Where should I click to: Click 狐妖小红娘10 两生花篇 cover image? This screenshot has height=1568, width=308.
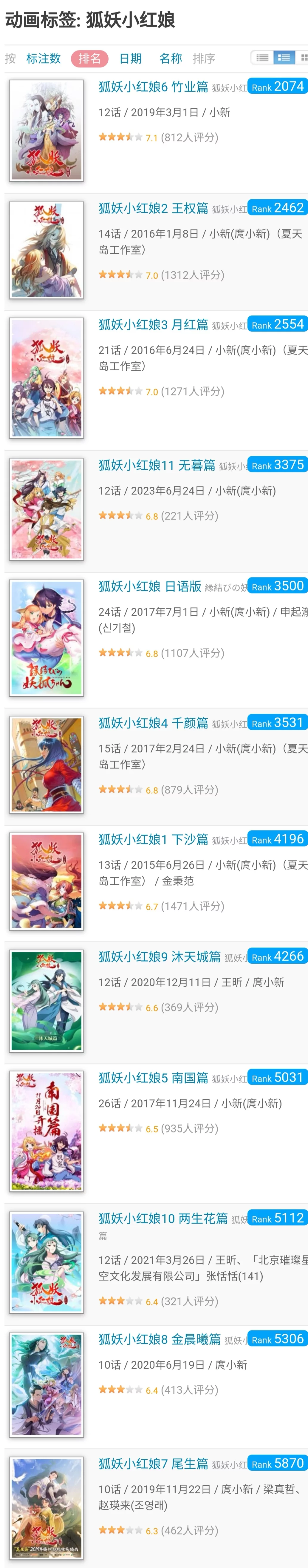(x=46, y=1262)
